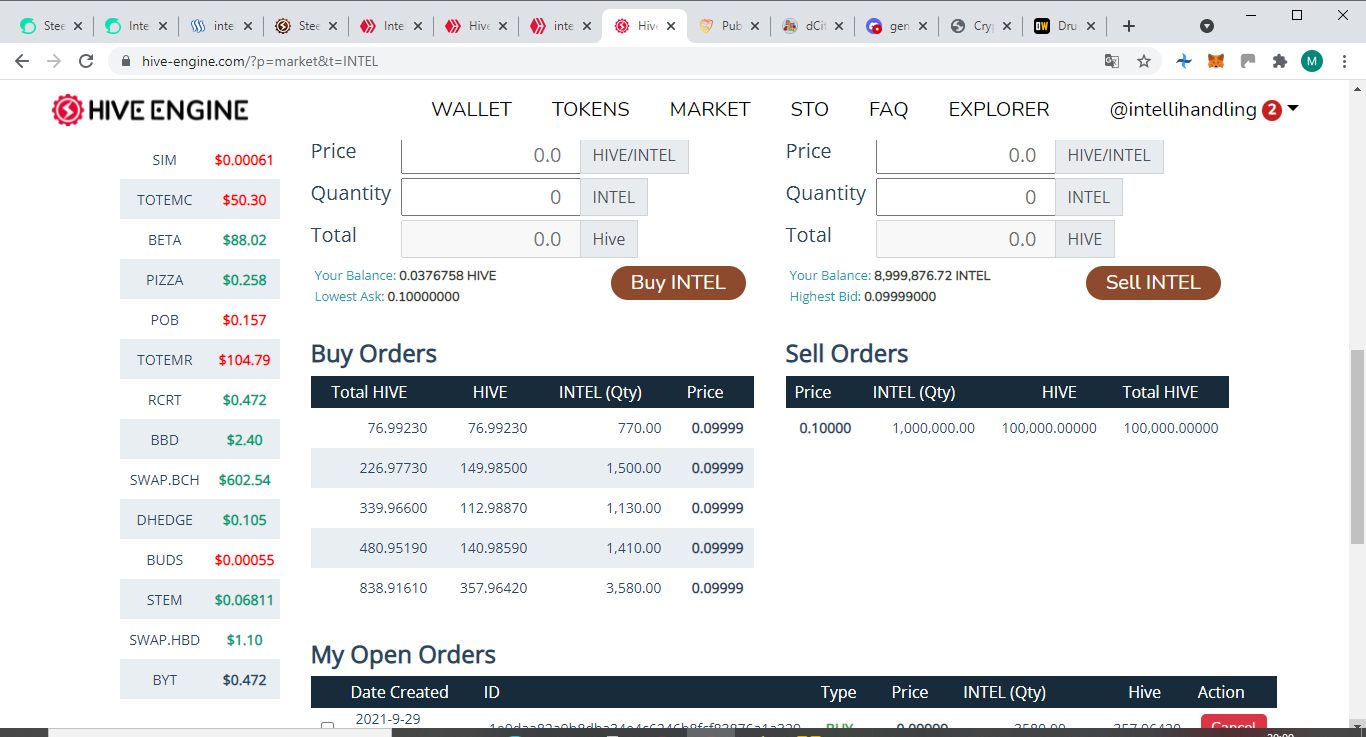
Task: Focus the sell Price input field
Action: click(966, 155)
